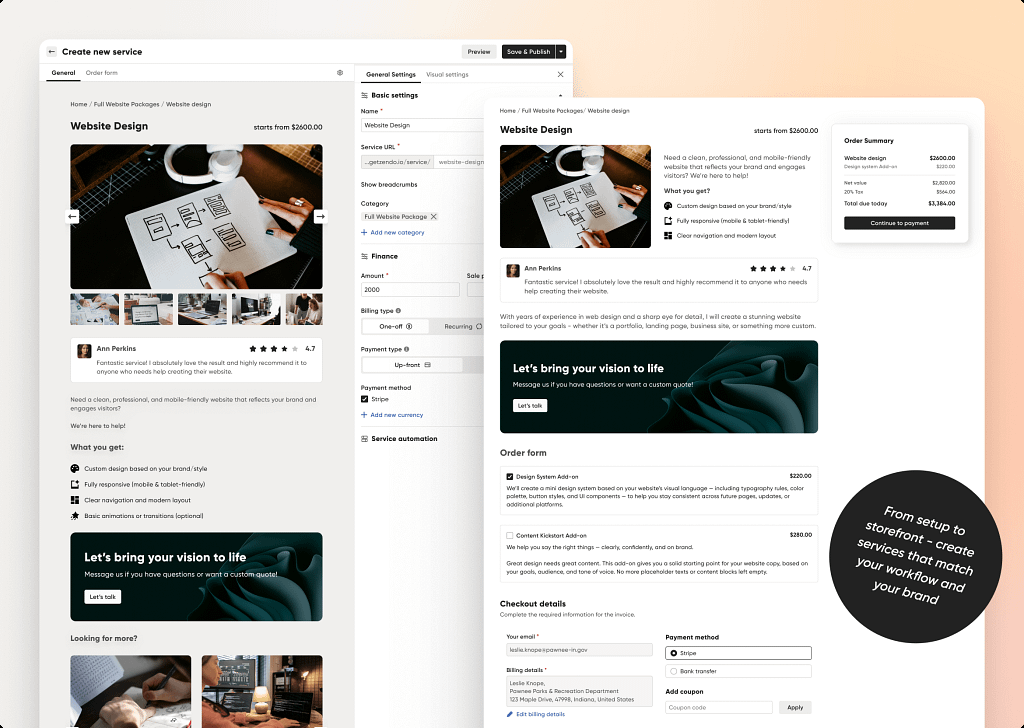Click Ann Perkins avatar in storefront review
This screenshot has width=1024, height=728.
tap(513, 270)
